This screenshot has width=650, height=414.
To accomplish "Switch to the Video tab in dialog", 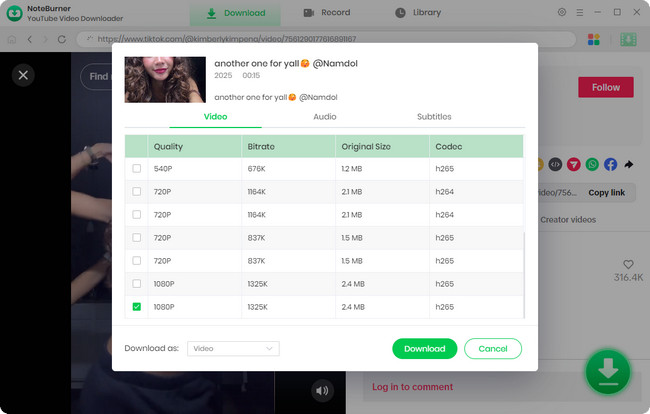I will click(x=215, y=116).
